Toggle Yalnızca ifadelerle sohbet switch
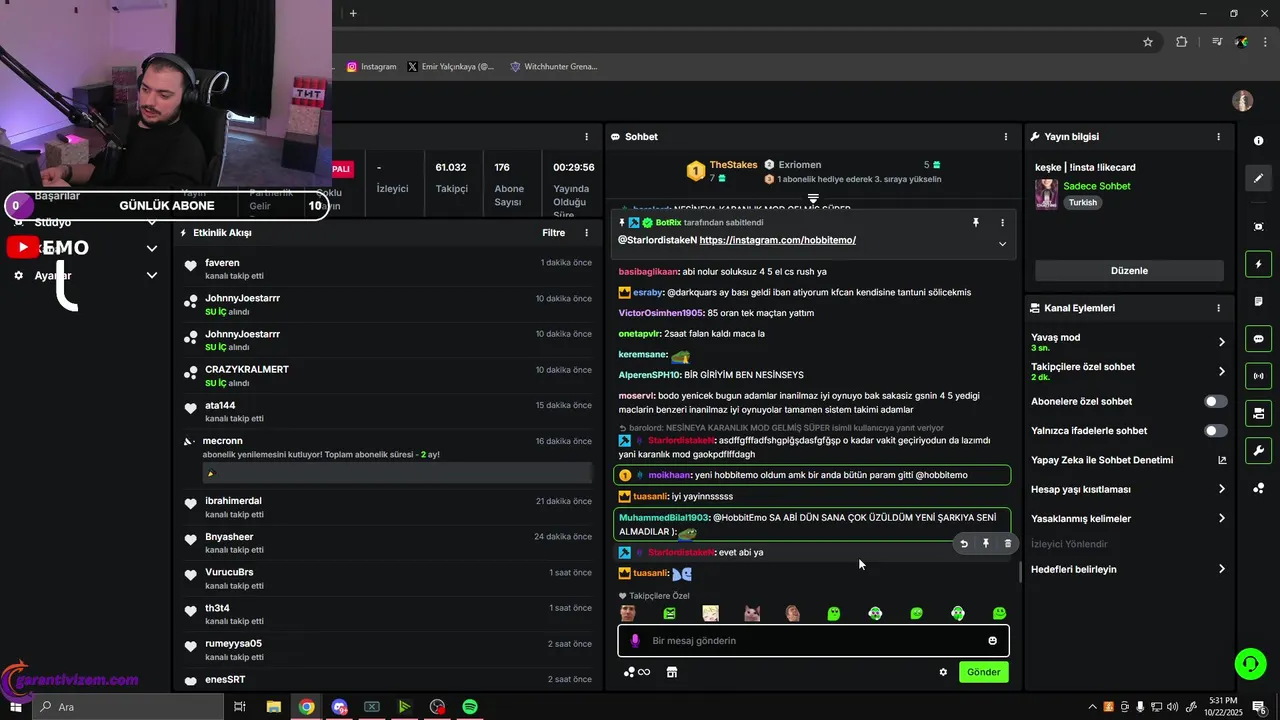Viewport: 1280px width, 720px height. point(1215,431)
